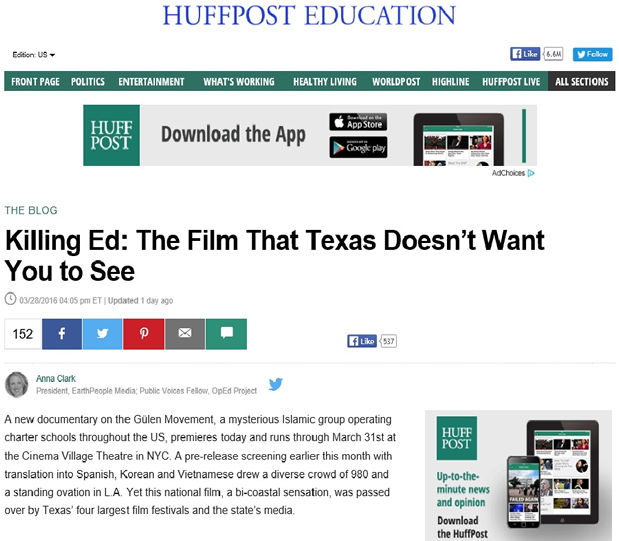Share article on Facebook
The width and height of the screenshot is (619, 541).
(x=62, y=334)
